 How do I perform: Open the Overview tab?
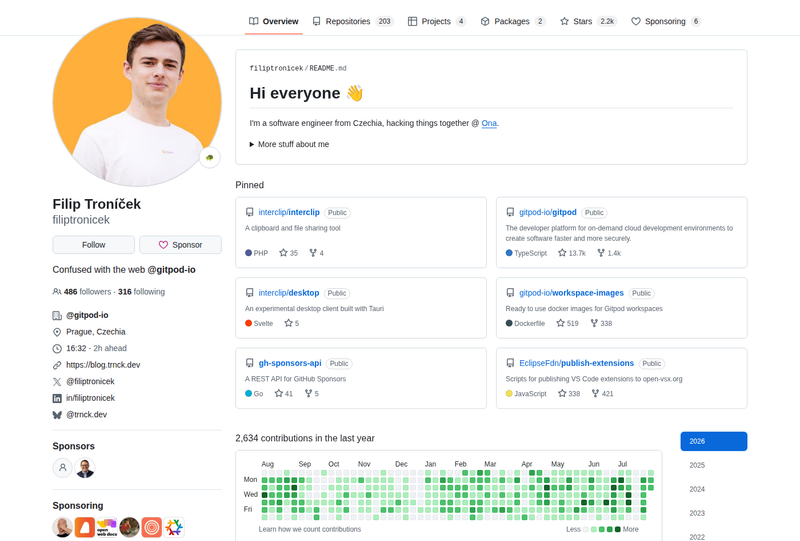(273, 21)
